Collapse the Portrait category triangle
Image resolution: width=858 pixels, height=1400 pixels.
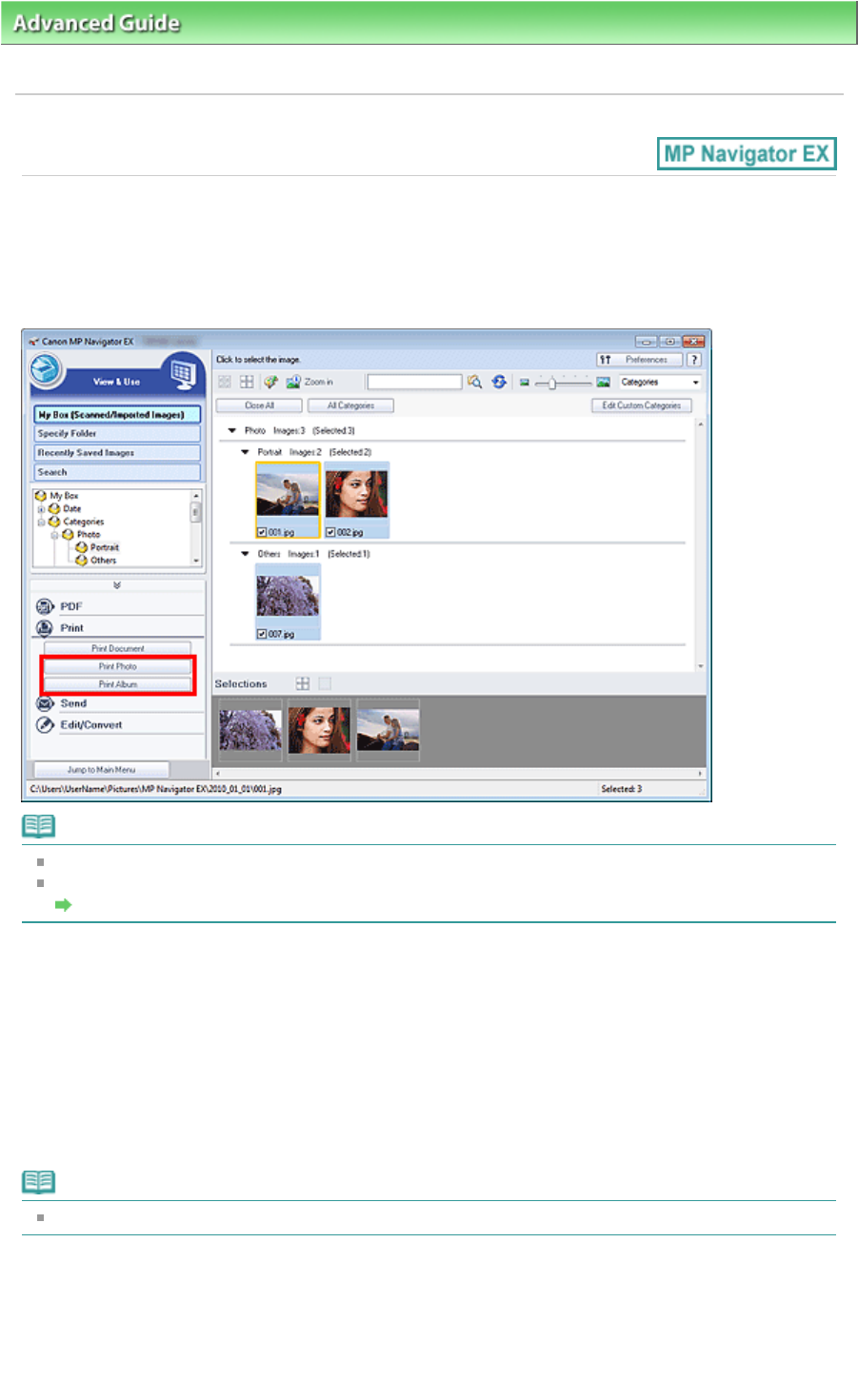[x=245, y=452]
